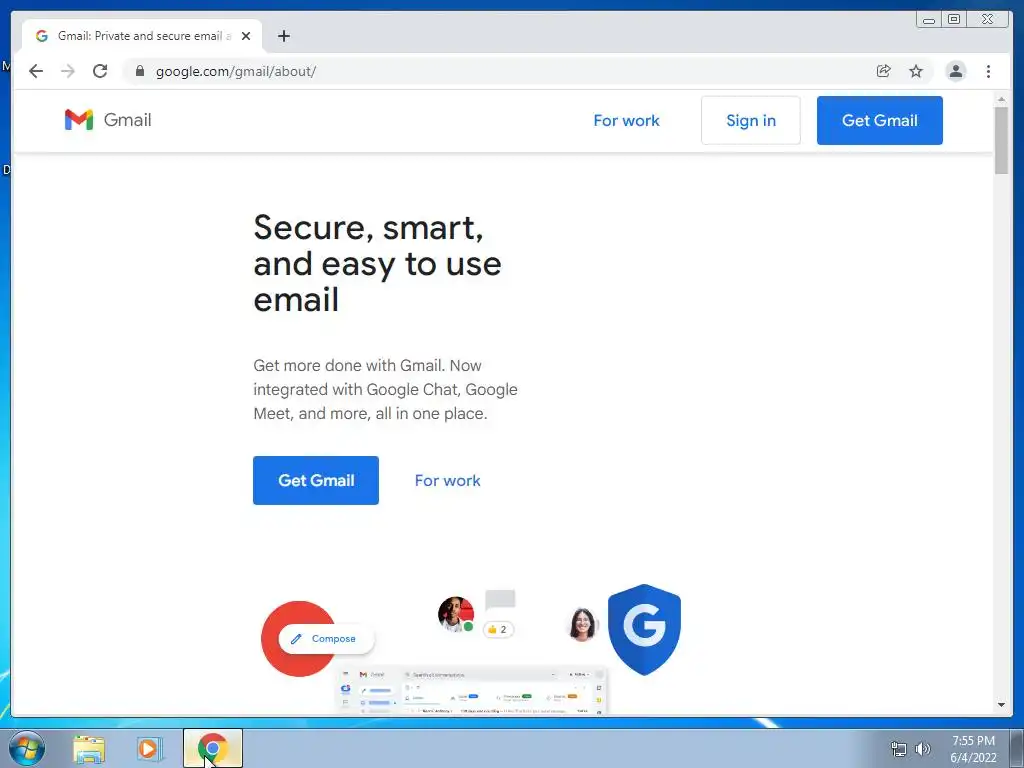Open the Chrome profile avatar

tap(955, 71)
